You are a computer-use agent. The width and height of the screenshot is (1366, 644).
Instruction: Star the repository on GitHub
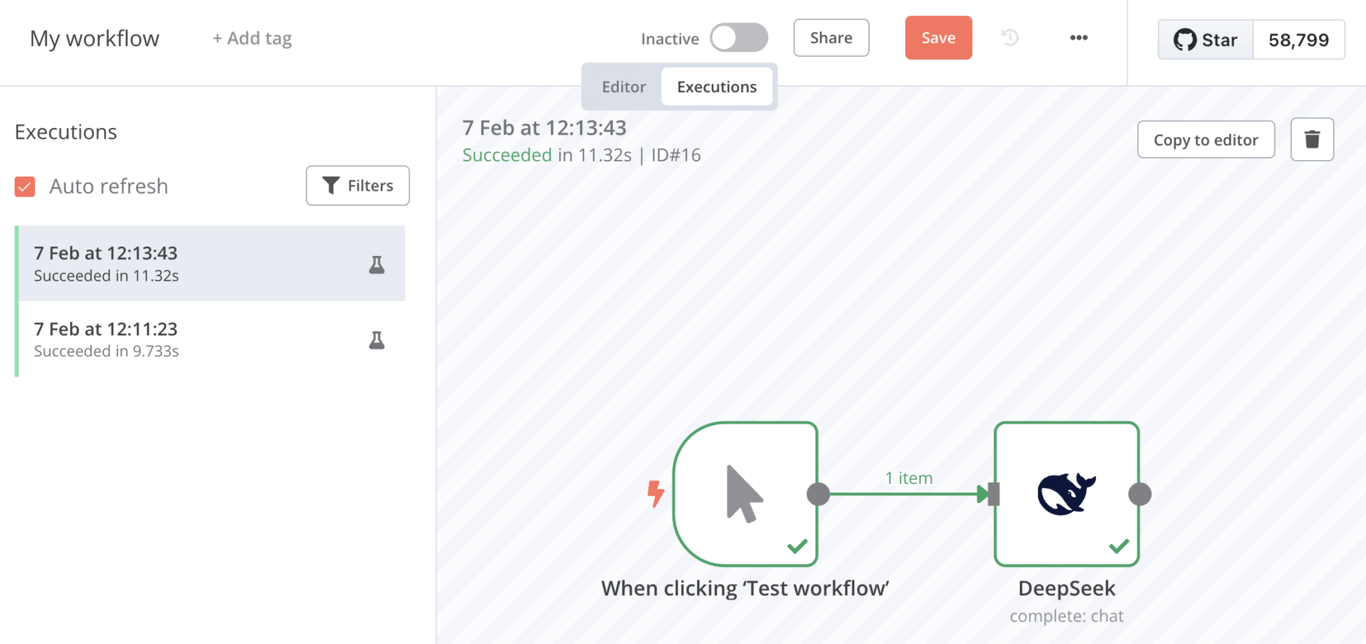pyautogui.click(x=1204, y=40)
